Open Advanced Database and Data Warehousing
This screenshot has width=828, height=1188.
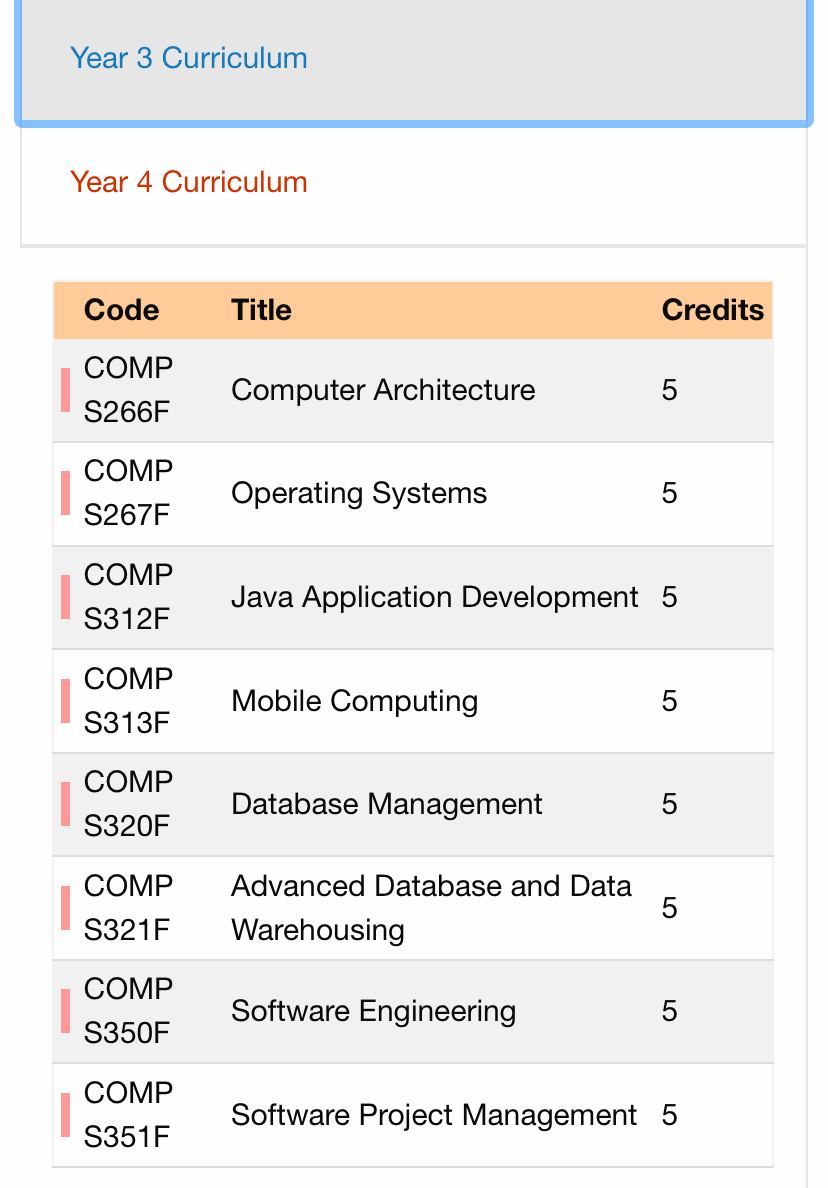click(431, 908)
